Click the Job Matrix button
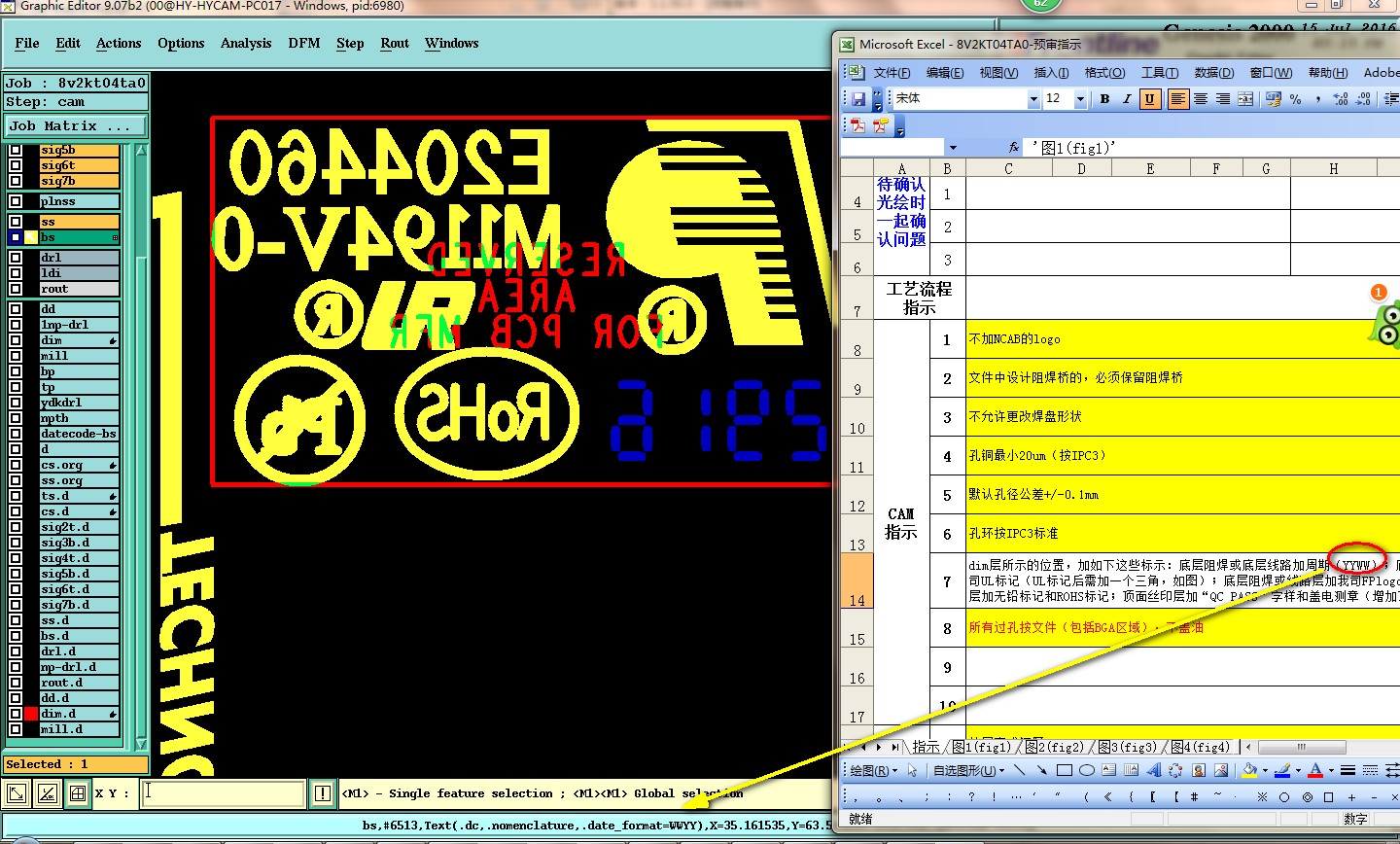 [76, 125]
